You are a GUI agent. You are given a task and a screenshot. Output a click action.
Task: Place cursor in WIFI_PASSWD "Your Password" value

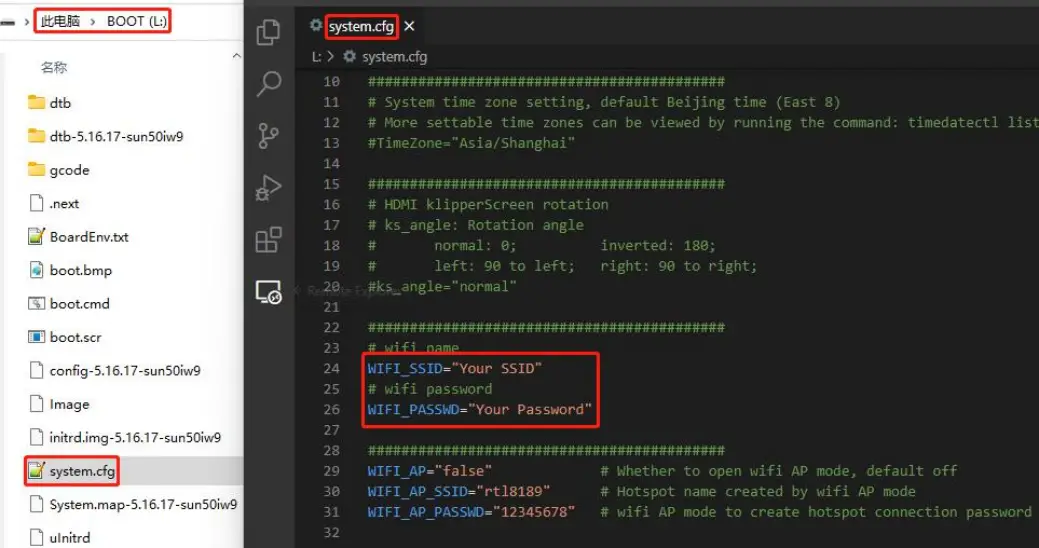tap(529, 410)
